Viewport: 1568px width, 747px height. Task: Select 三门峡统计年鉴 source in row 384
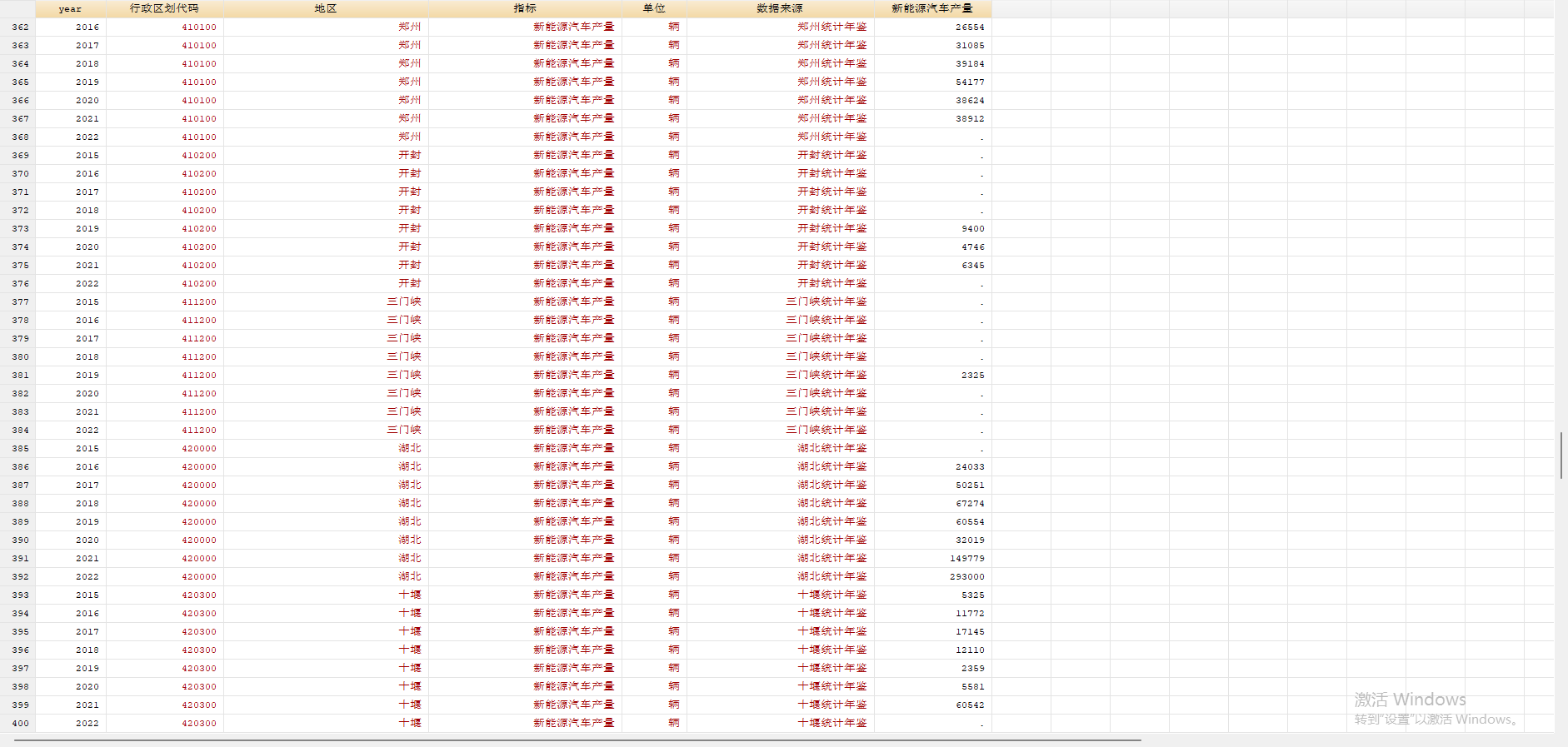point(826,431)
